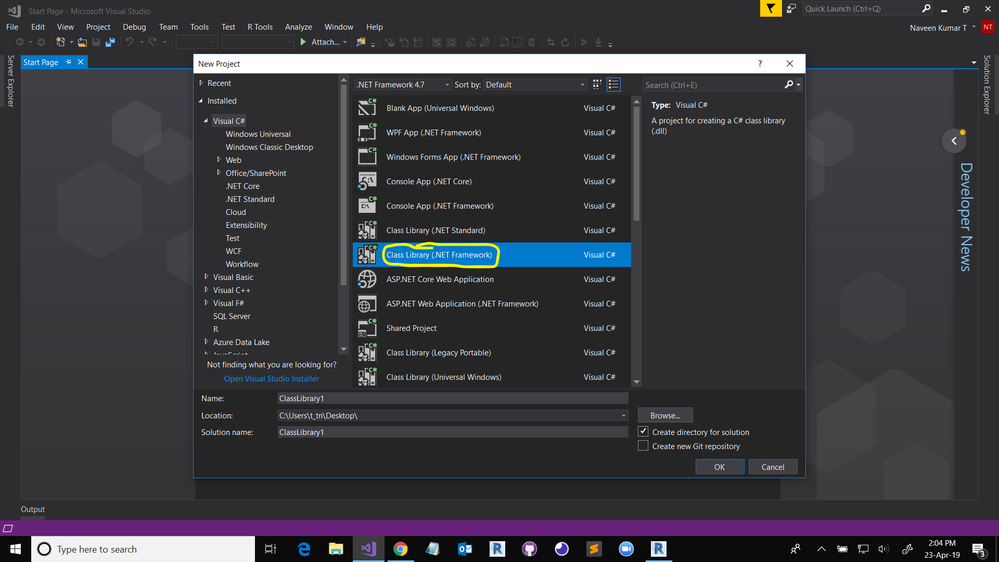Screen dimensions: 999x562
Task: Click the template list vertical scrollbar
Action: tap(636, 164)
